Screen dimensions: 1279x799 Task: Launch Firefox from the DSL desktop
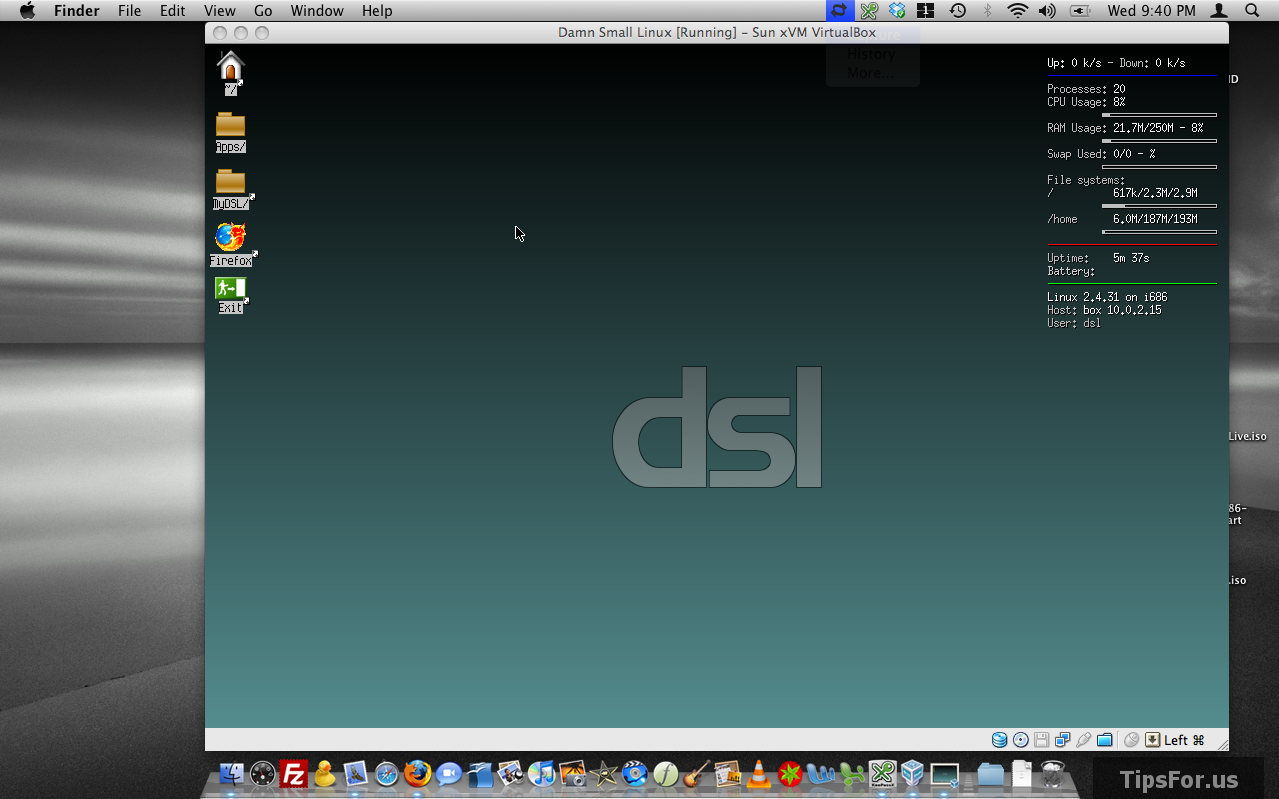click(230, 238)
